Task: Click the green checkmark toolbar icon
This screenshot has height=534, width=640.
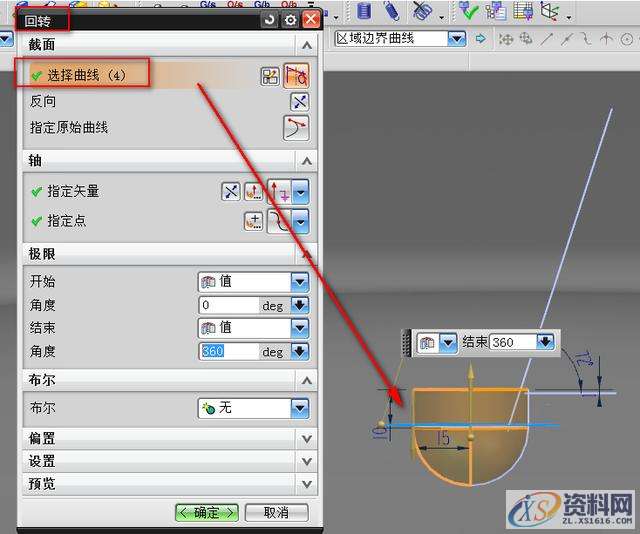Action: click(468, 11)
